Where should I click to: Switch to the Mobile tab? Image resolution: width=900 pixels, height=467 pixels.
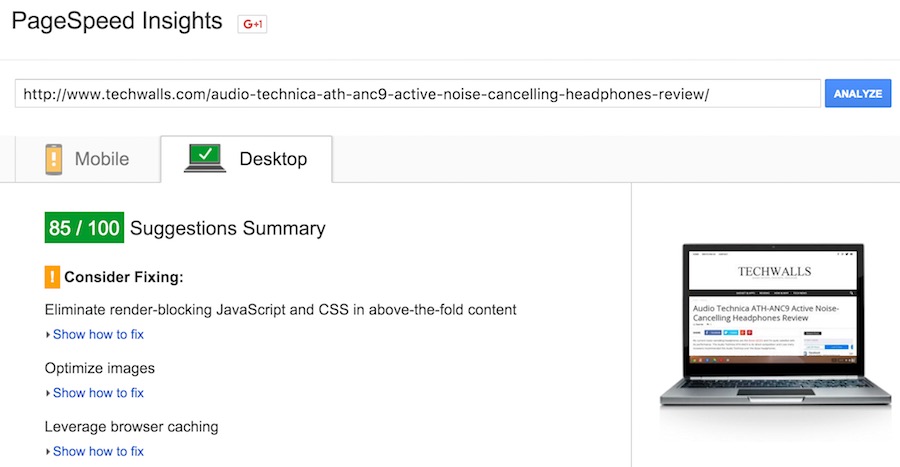[88, 159]
